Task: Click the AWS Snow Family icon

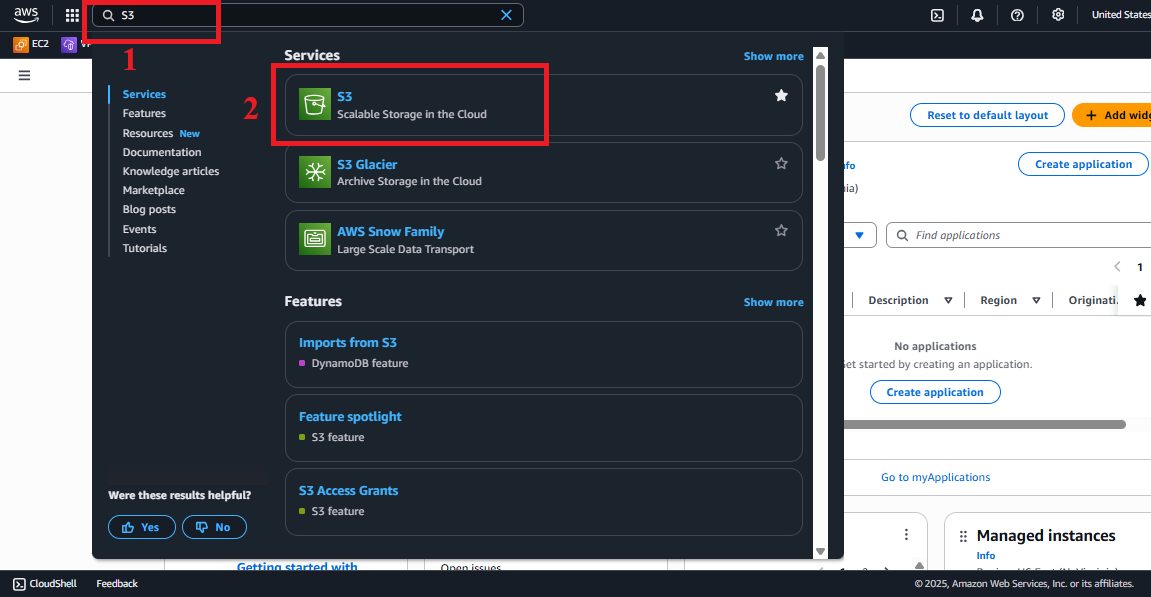Action: tap(315, 239)
